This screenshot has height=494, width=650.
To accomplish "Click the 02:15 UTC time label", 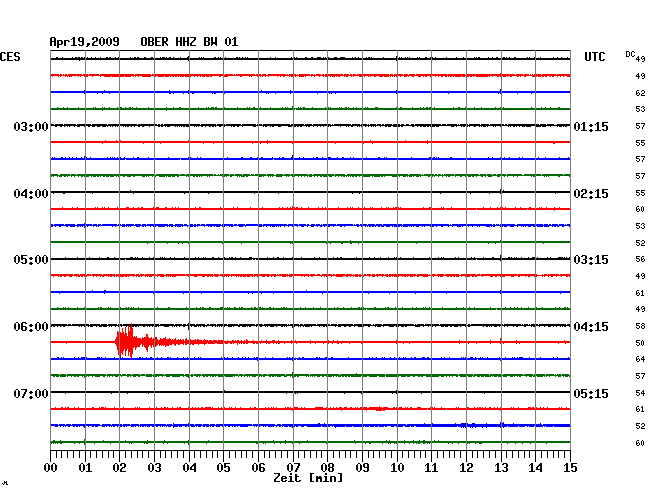I will click(591, 194).
